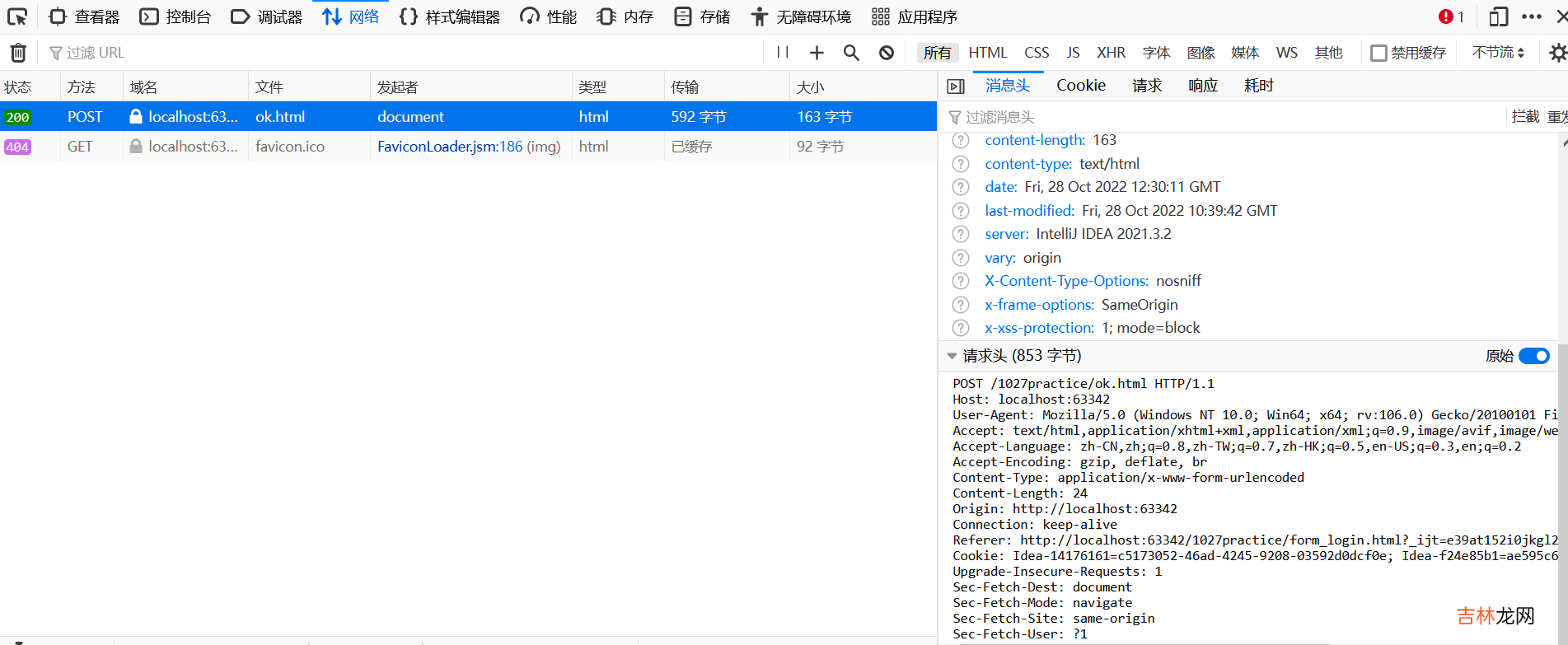Pause network recording

(783, 53)
